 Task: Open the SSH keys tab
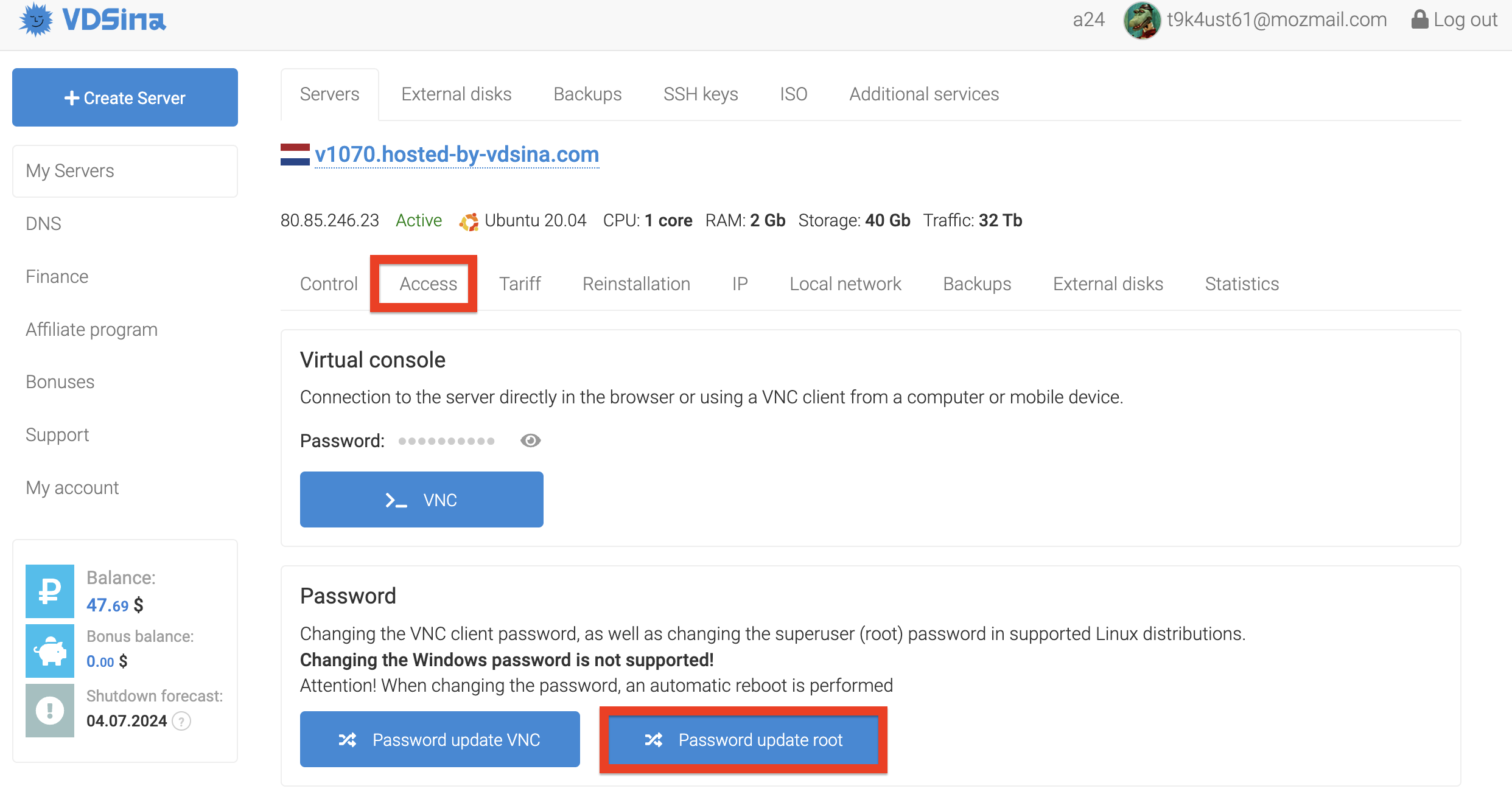[x=701, y=94]
